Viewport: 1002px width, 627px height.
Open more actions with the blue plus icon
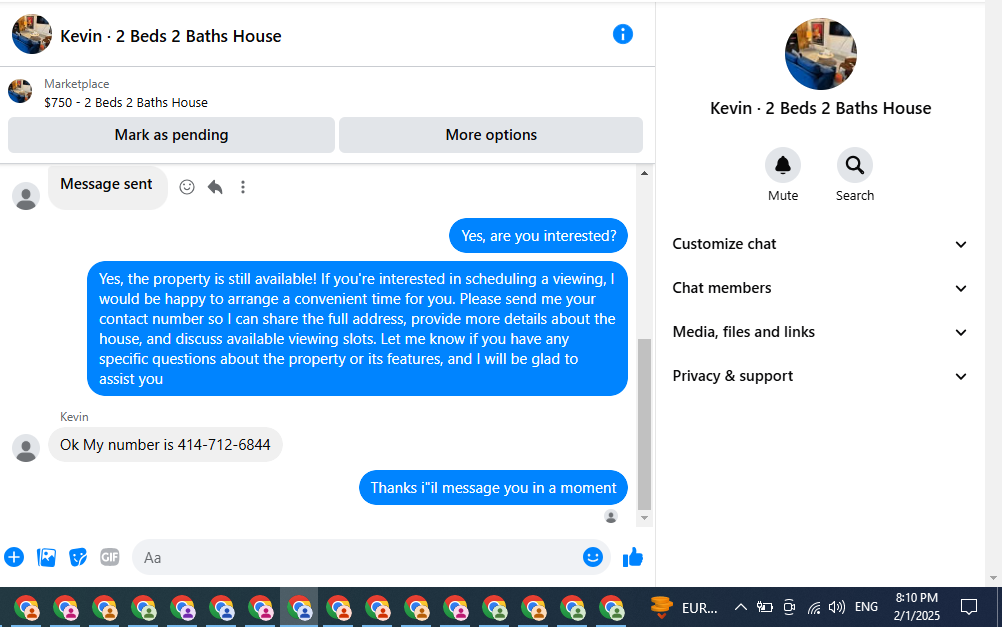tap(14, 557)
